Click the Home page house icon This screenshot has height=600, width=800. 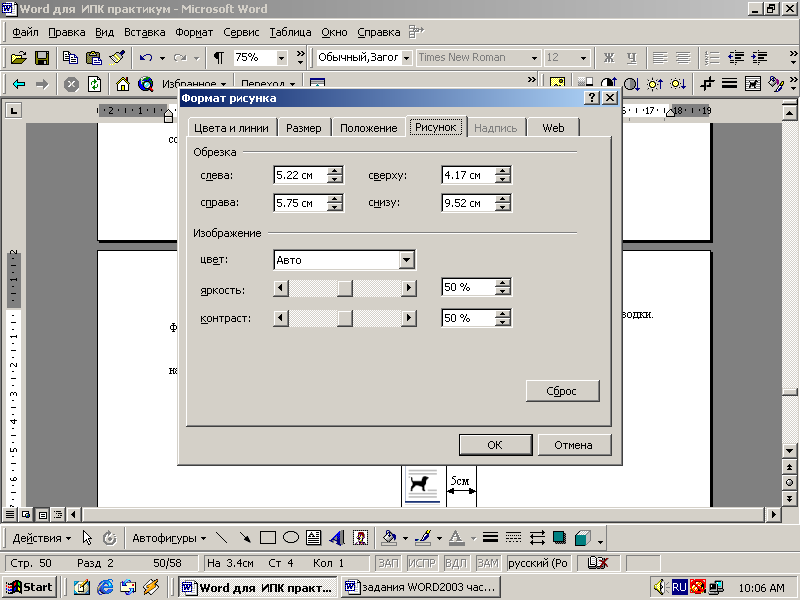pos(122,84)
